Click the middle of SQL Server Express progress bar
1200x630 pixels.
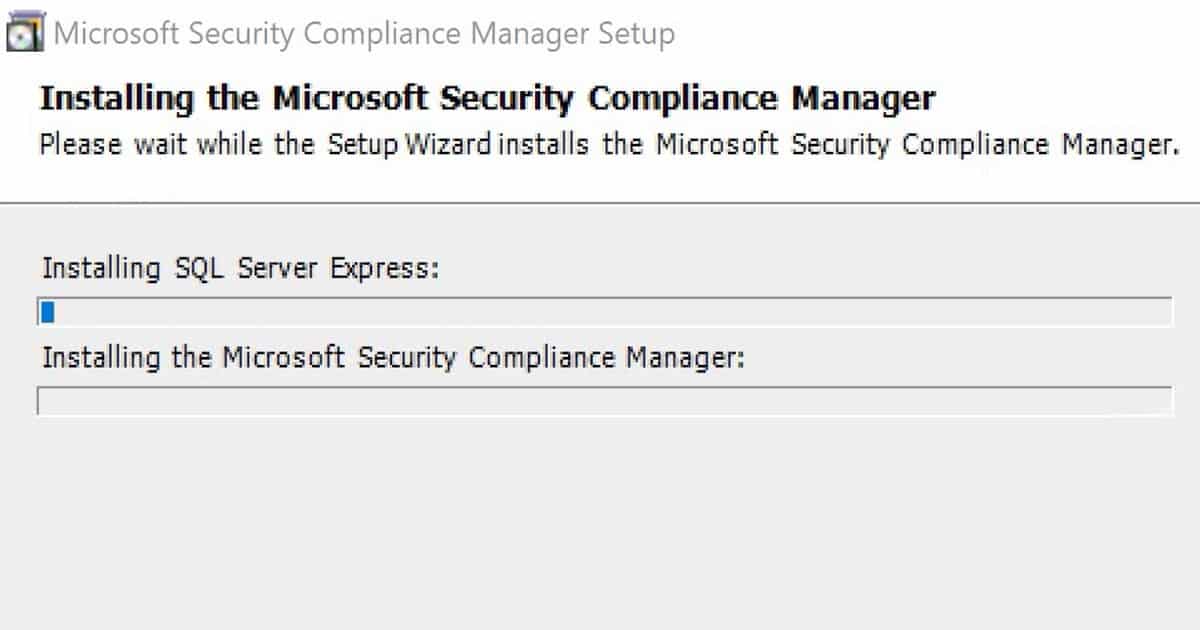click(x=604, y=312)
